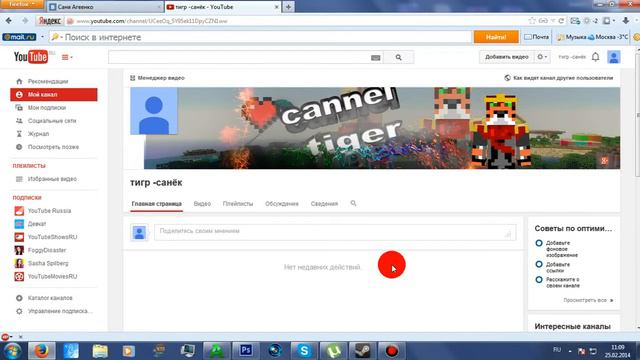640x360 pixels.
Task: Click the channel search magnifier icon
Action: pos(353,203)
